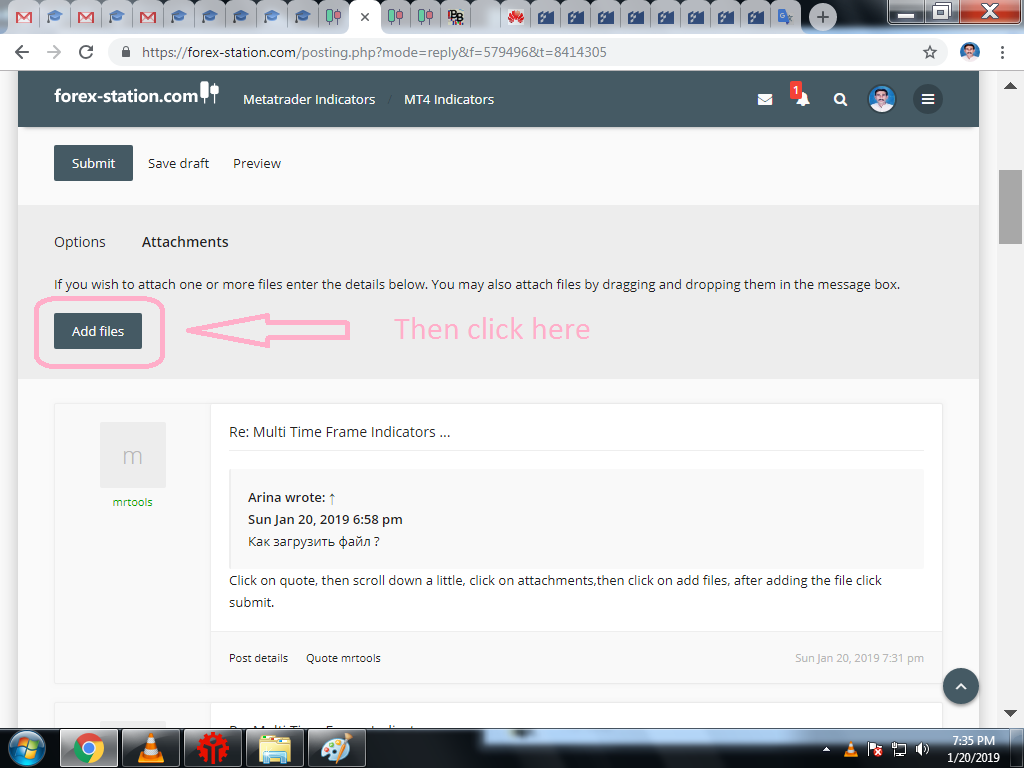The width and height of the screenshot is (1024, 768).
Task: Click the Add files button
Action: pos(98,331)
